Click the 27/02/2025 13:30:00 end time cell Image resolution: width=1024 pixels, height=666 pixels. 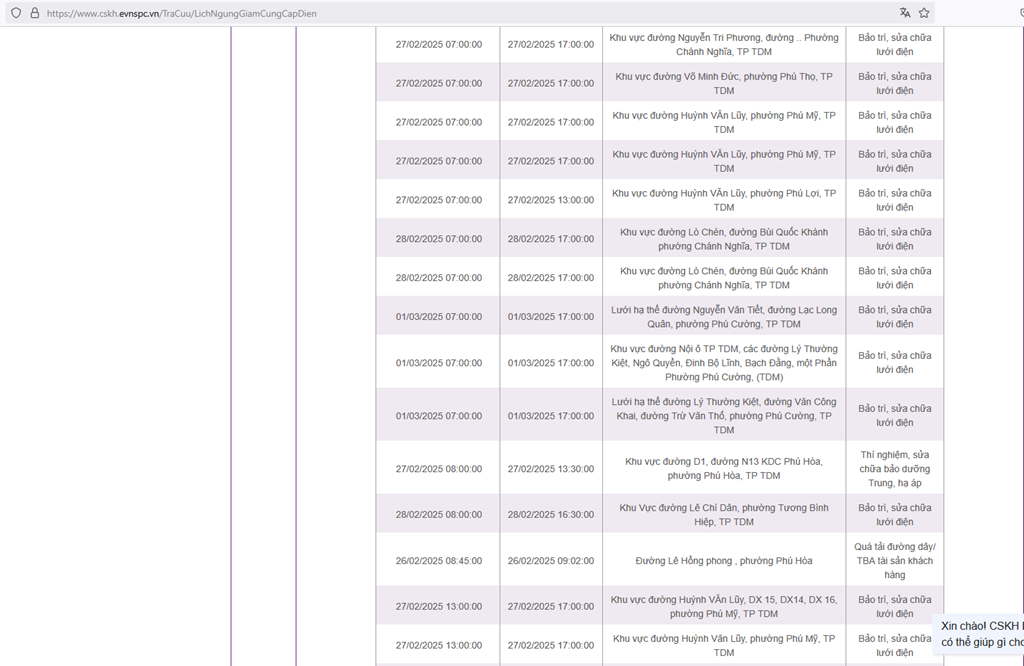coord(550,468)
